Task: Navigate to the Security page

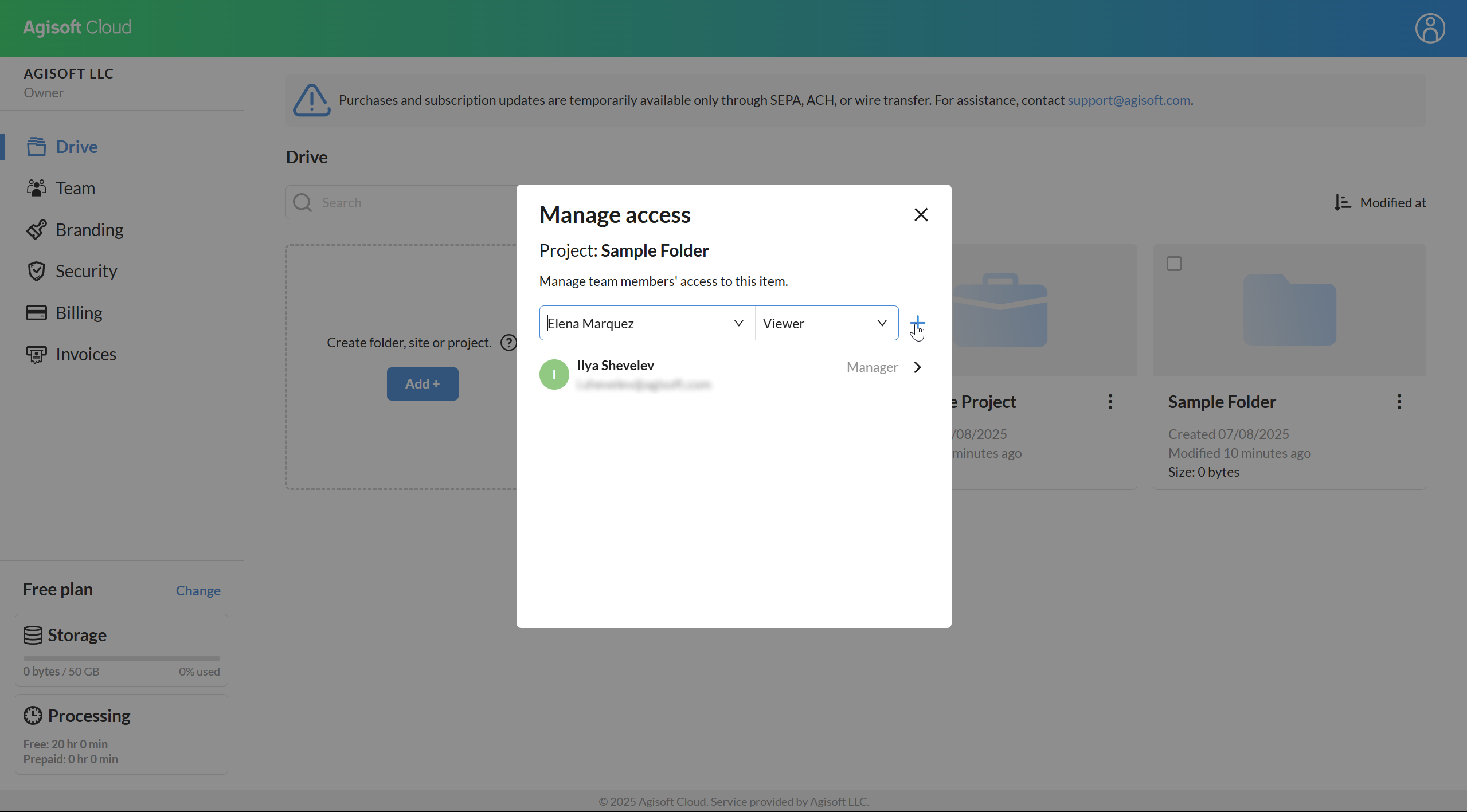Action: [86, 271]
